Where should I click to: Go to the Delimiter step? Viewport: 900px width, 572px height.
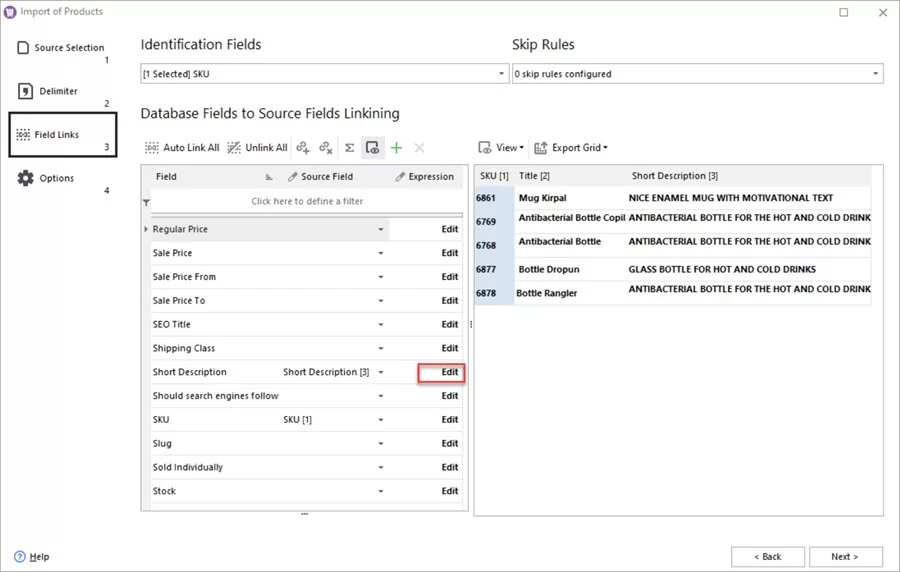58,91
